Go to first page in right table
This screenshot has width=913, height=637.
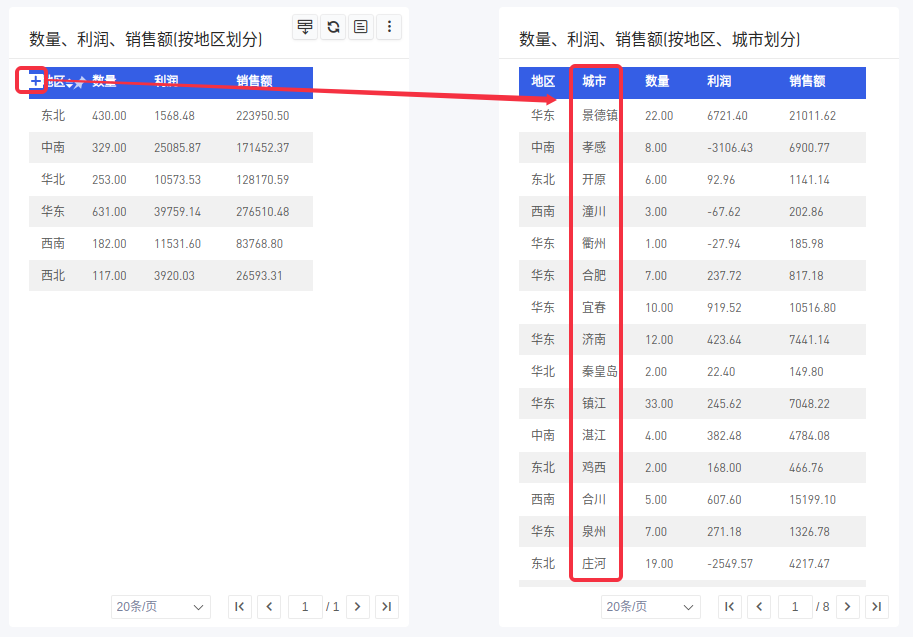point(729,606)
